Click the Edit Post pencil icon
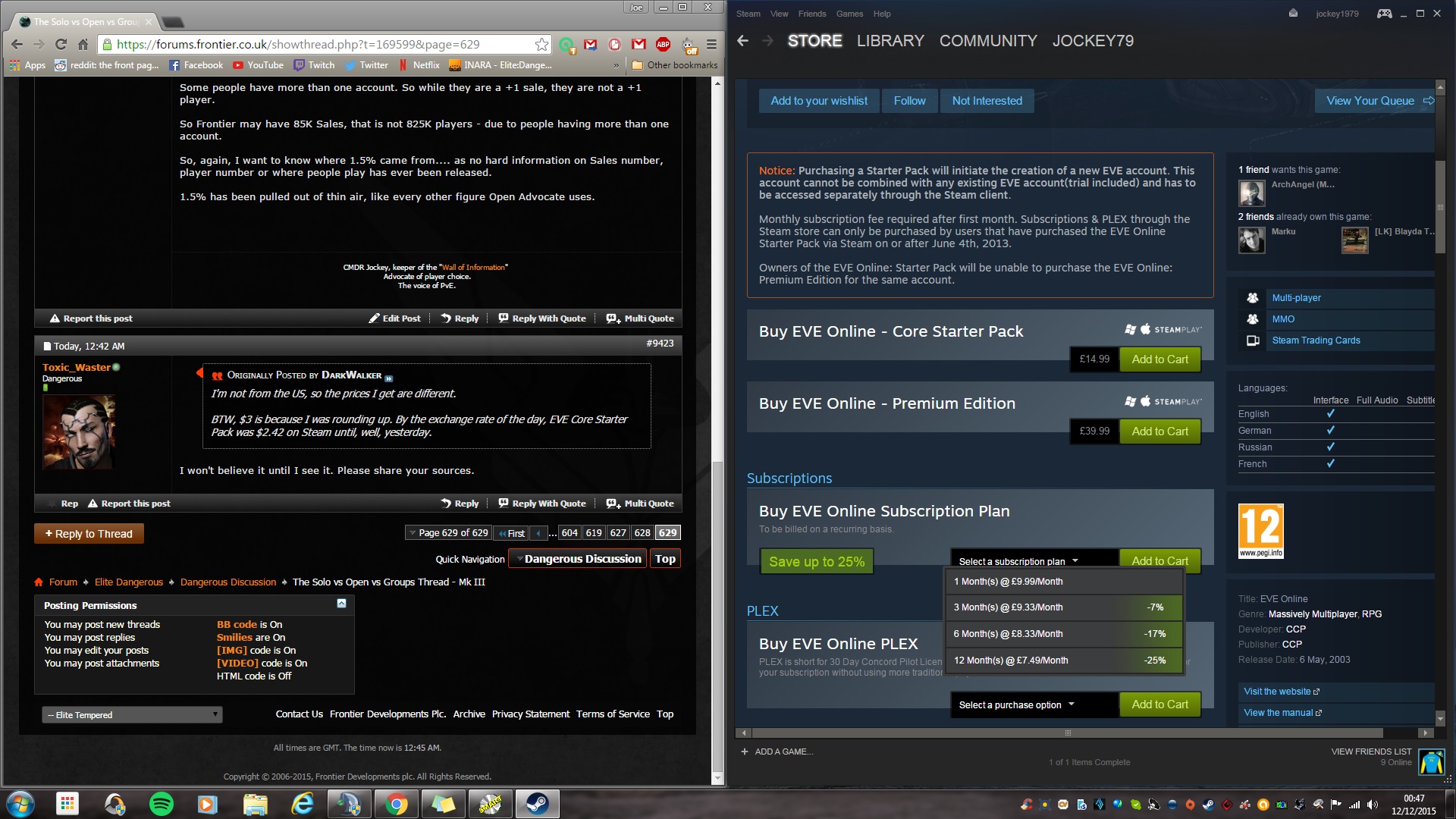This screenshot has width=1456, height=819. click(x=374, y=318)
